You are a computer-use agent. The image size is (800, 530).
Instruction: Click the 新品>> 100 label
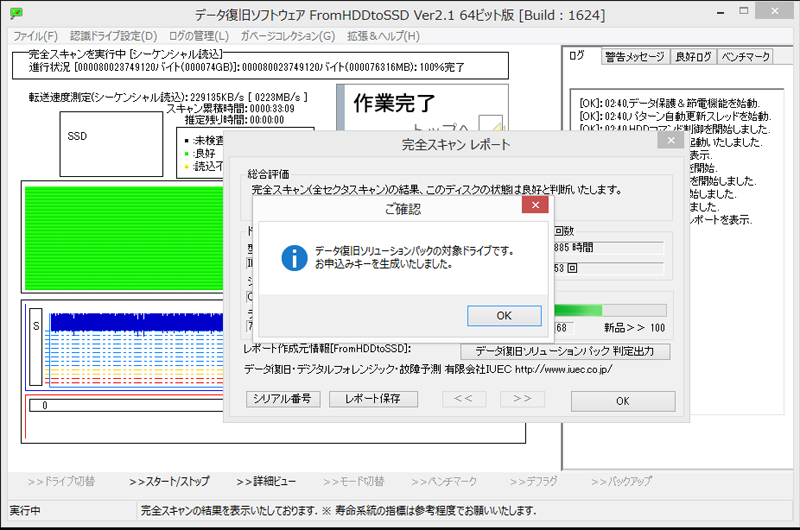click(635, 327)
